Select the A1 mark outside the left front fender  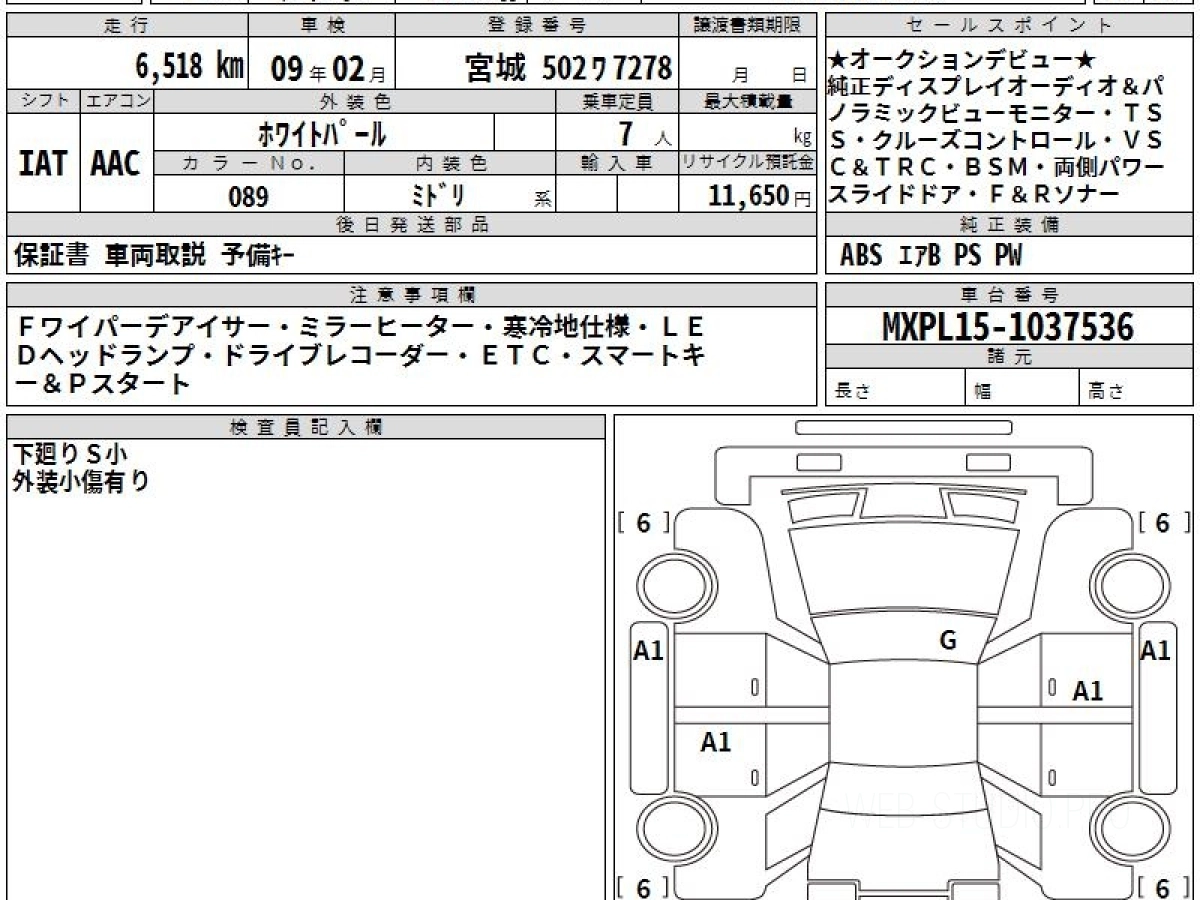click(649, 651)
